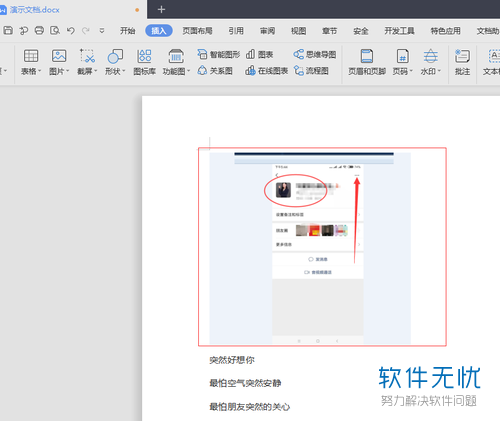Image resolution: width=500 pixels, height=421 pixels.
Task: Insert a table with the 表格 icon
Action: [x=31, y=56]
